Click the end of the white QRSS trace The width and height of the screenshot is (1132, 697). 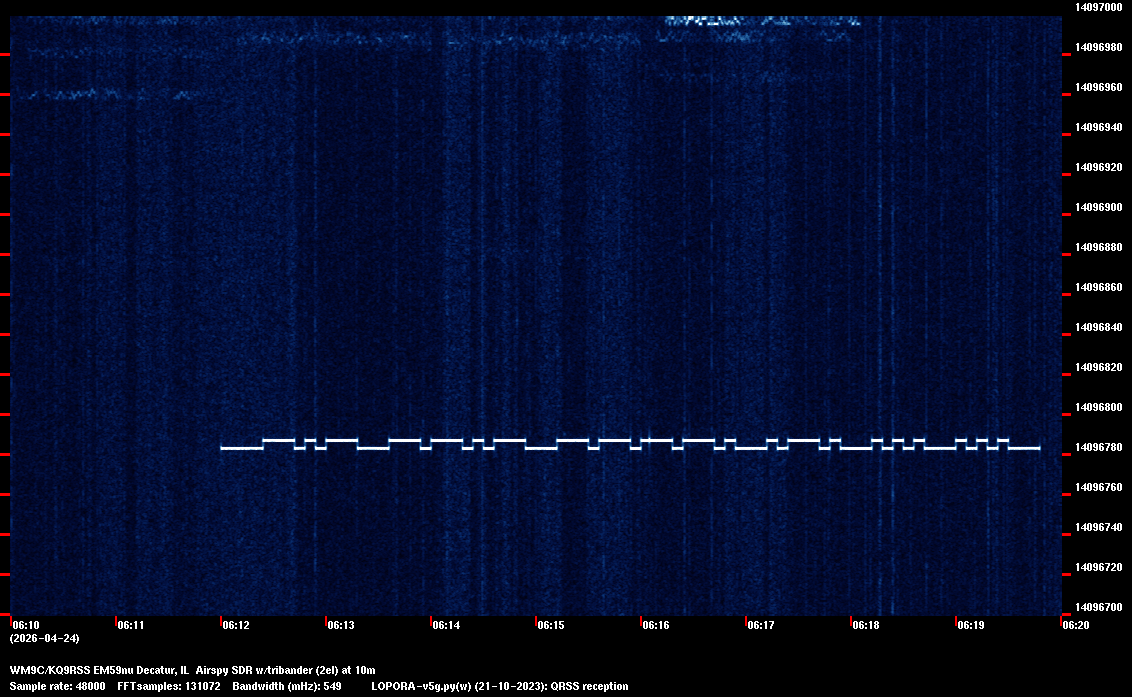click(x=1038, y=448)
